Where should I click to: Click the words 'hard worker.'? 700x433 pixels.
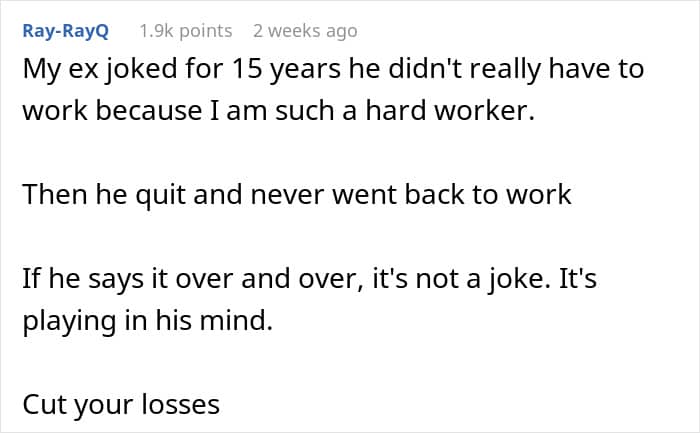[450, 110]
